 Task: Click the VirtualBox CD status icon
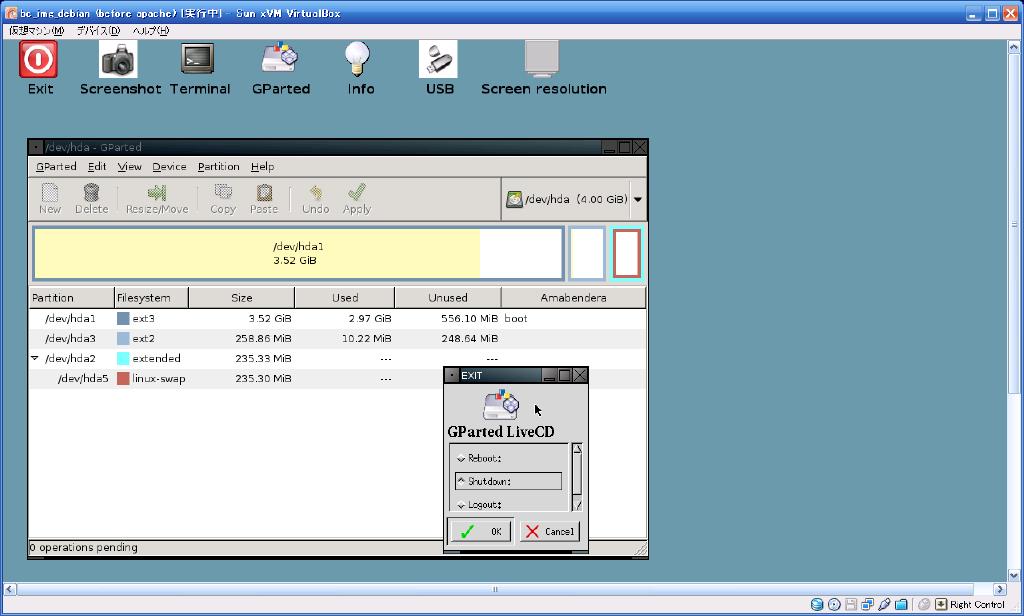[834, 604]
